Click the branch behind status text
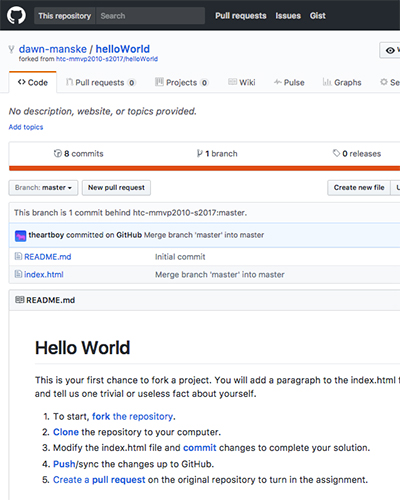 pyautogui.click(x=130, y=213)
